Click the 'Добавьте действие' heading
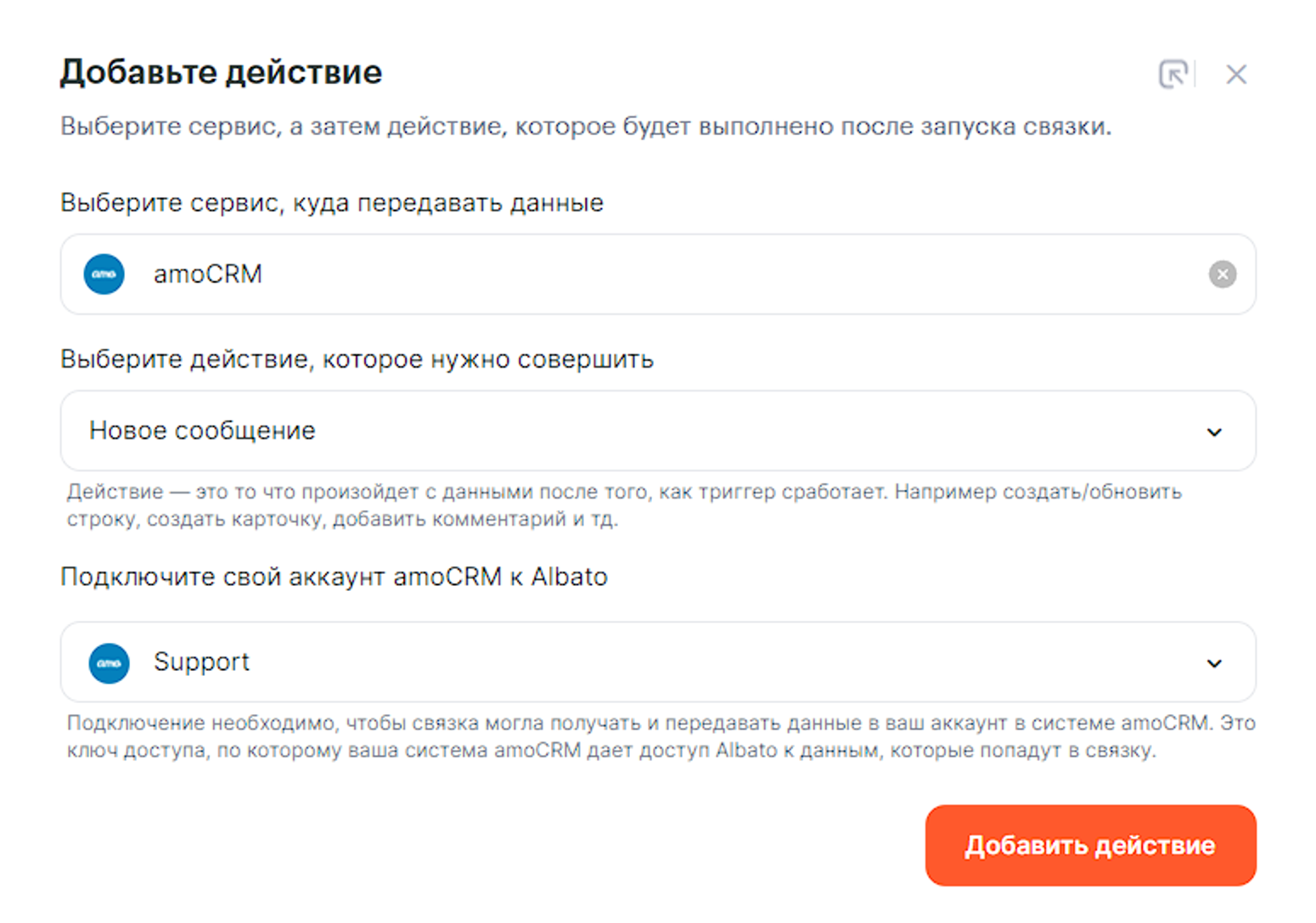1316x923 pixels. click(x=221, y=72)
